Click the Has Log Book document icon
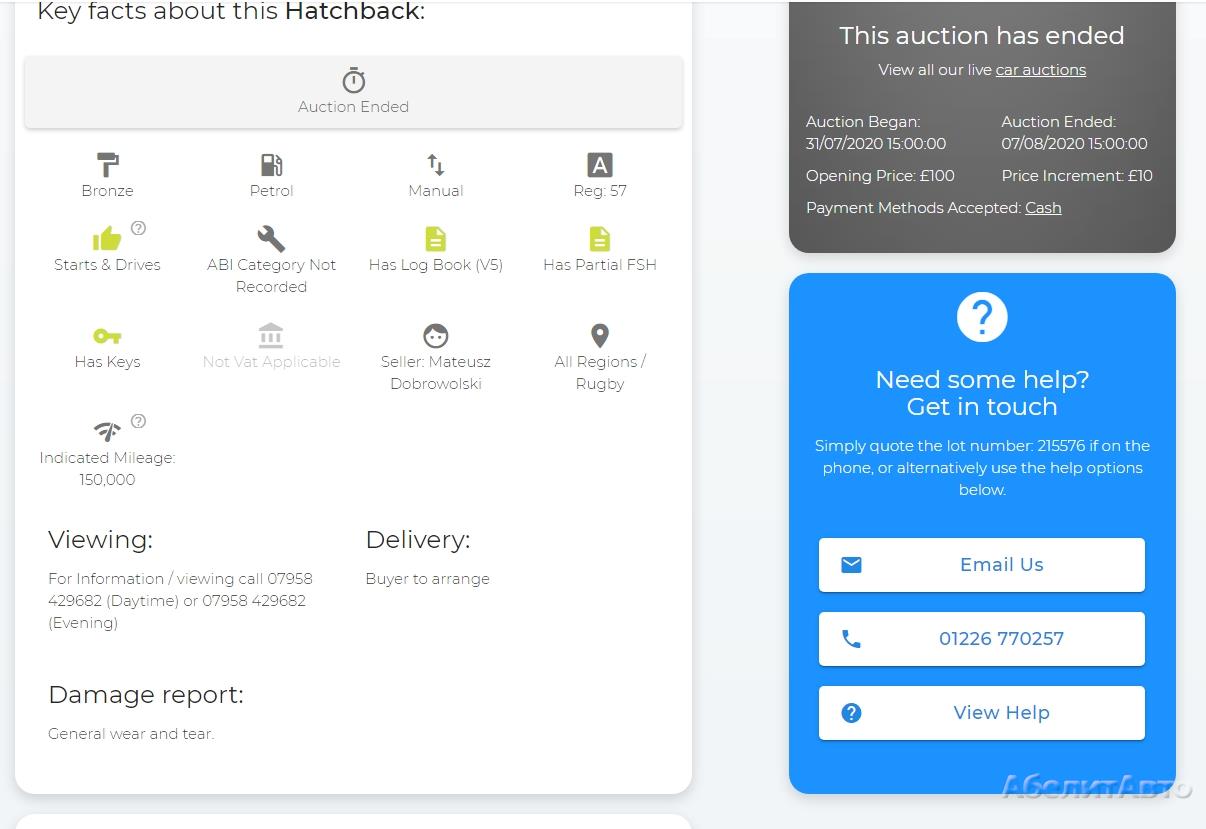Viewport: 1206px width, 829px height. pos(436,238)
